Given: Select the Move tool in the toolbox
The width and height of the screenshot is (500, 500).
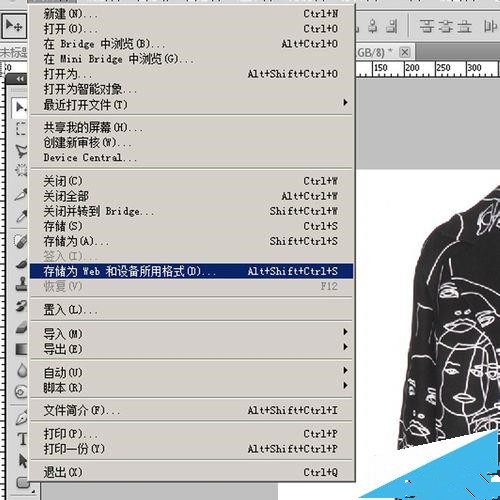Looking at the screenshot, I should [20, 107].
